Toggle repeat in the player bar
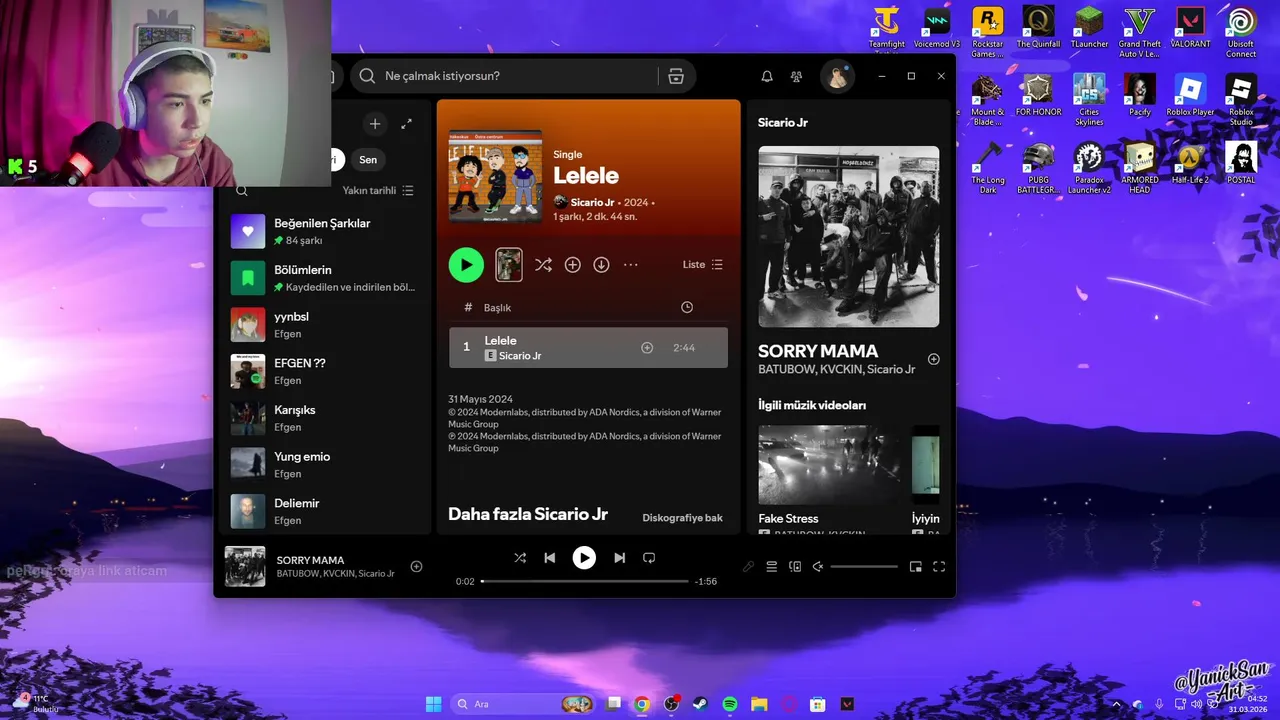Viewport: 1280px width, 720px height. click(x=649, y=558)
